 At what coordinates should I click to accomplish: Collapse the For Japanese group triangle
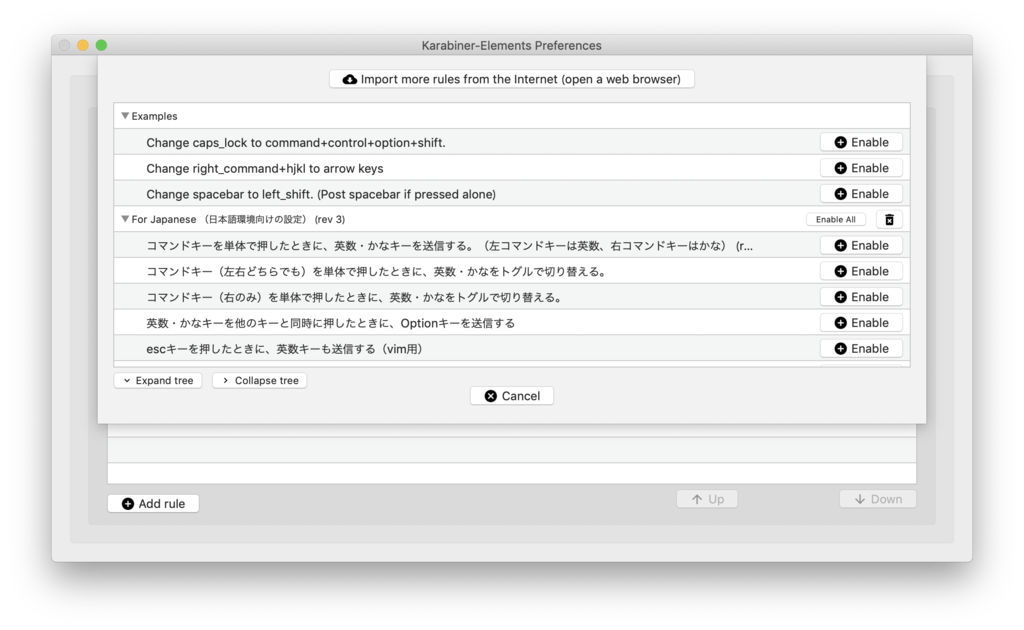(x=125, y=219)
